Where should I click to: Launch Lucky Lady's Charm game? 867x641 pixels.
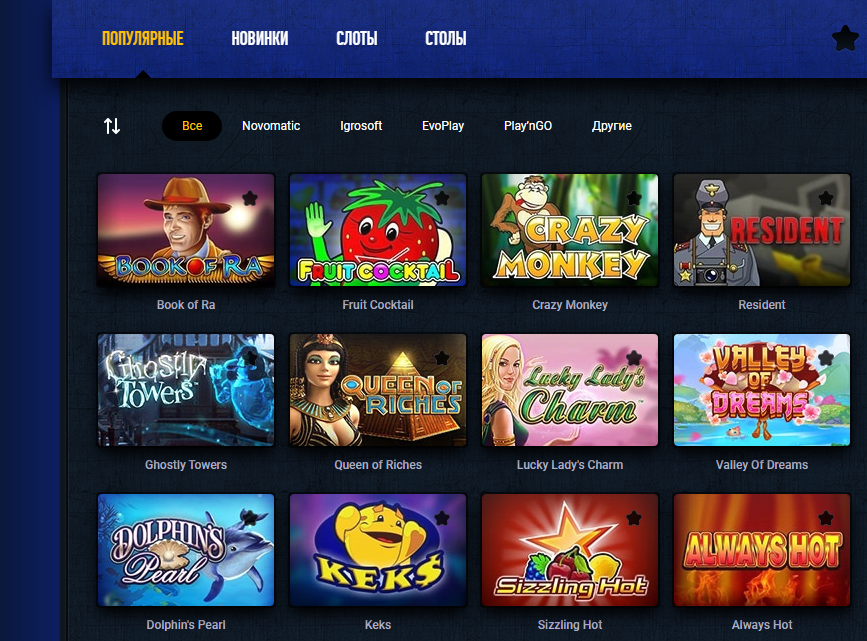click(570, 390)
